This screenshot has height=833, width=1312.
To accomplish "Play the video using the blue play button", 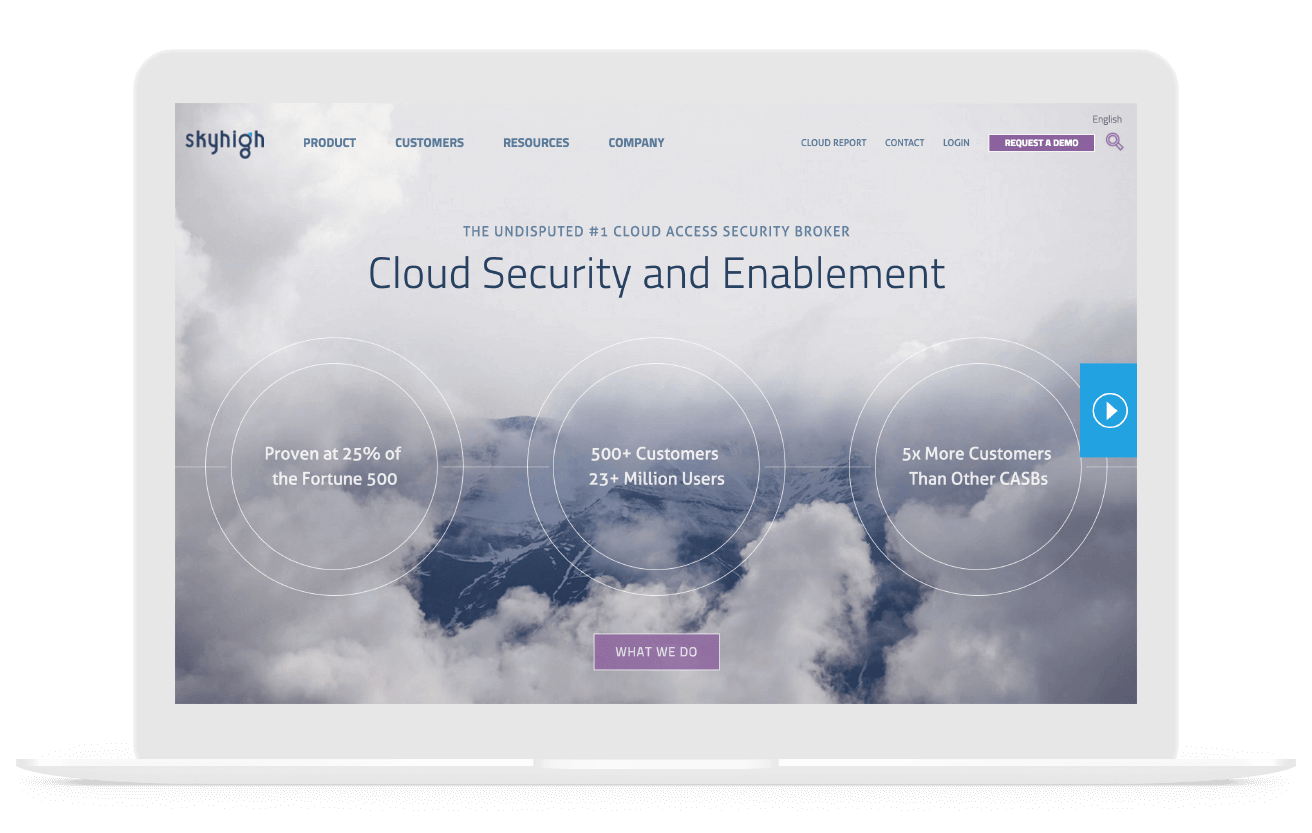I will [x=1109, y=410].
